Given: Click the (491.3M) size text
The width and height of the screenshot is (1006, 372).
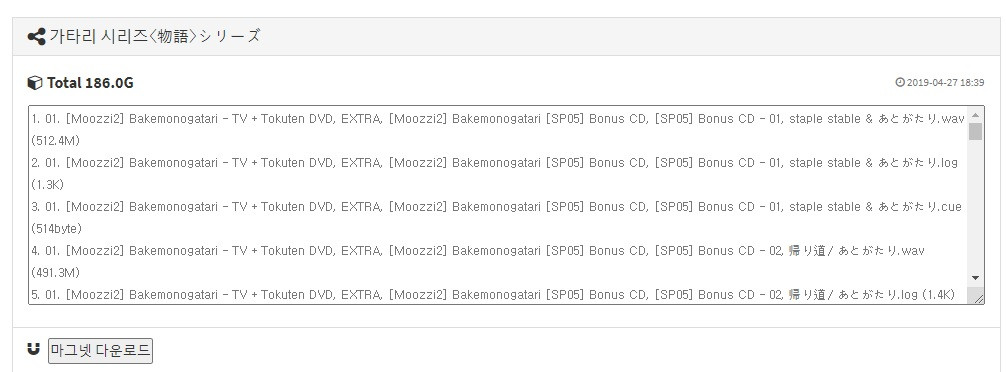Looking at the screenshot, I should point(55,273).
